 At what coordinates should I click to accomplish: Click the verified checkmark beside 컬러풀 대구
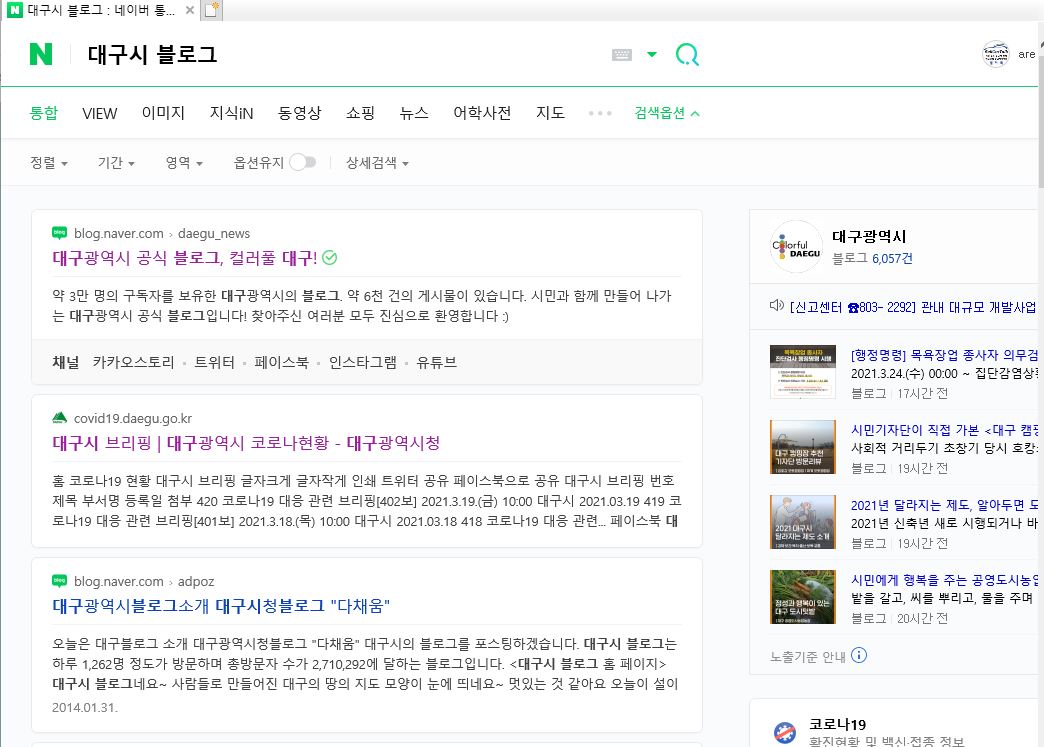coord(330,258)
